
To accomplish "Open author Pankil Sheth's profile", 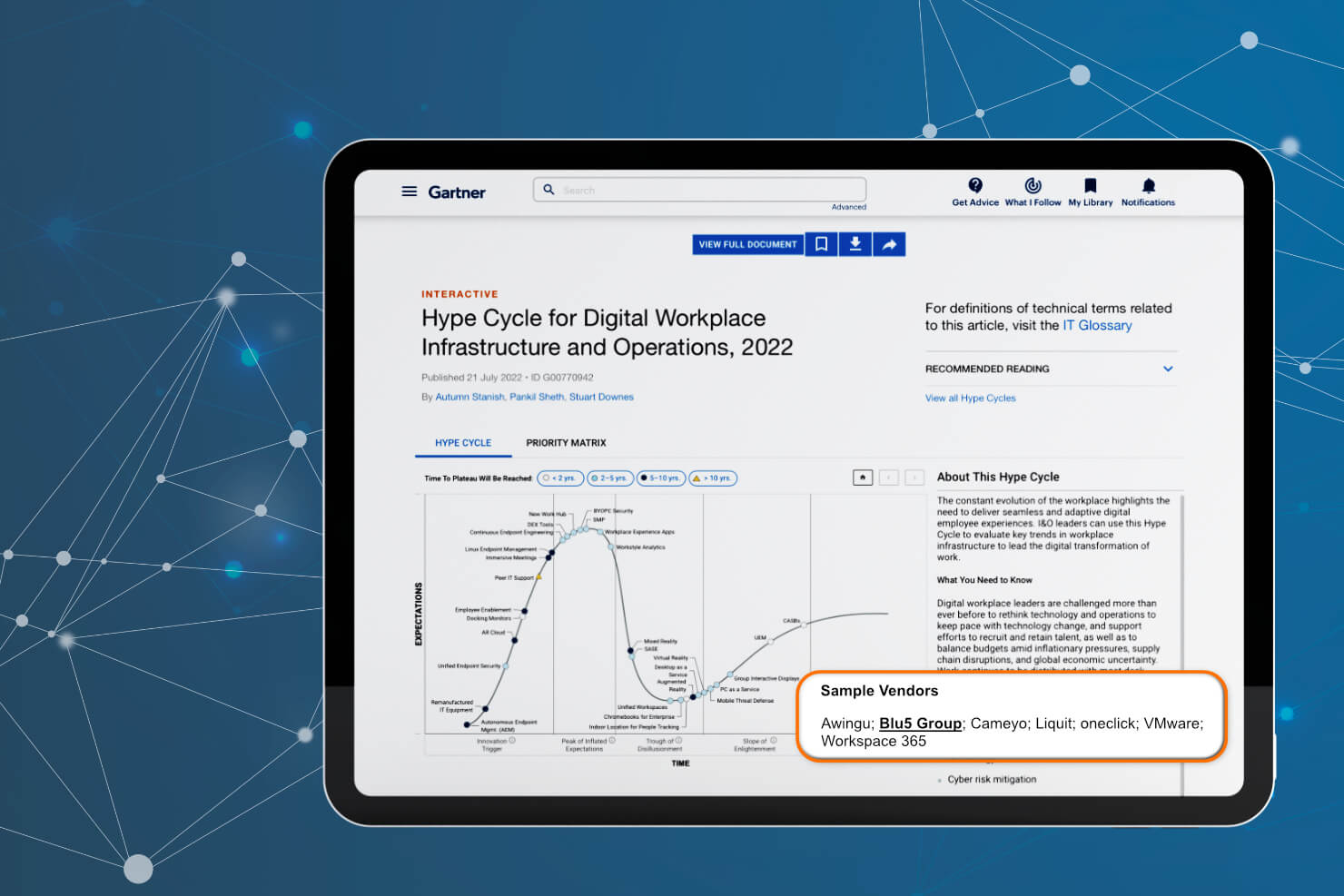I will click(537, 397).
